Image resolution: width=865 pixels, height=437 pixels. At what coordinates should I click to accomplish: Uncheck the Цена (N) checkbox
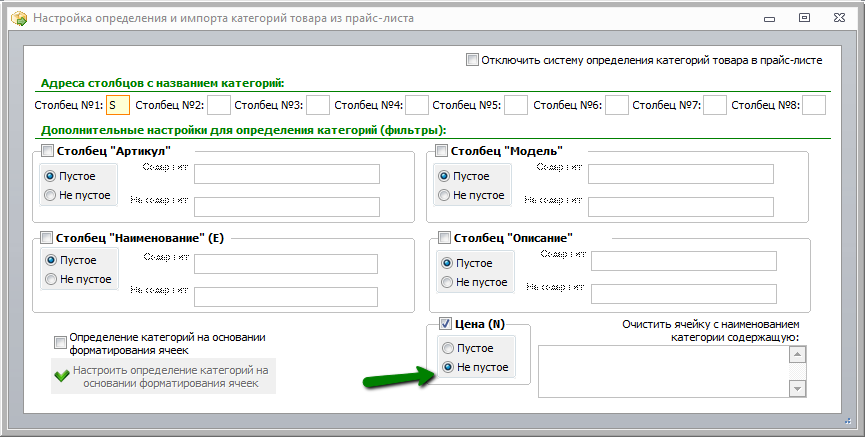pos(446,323)
